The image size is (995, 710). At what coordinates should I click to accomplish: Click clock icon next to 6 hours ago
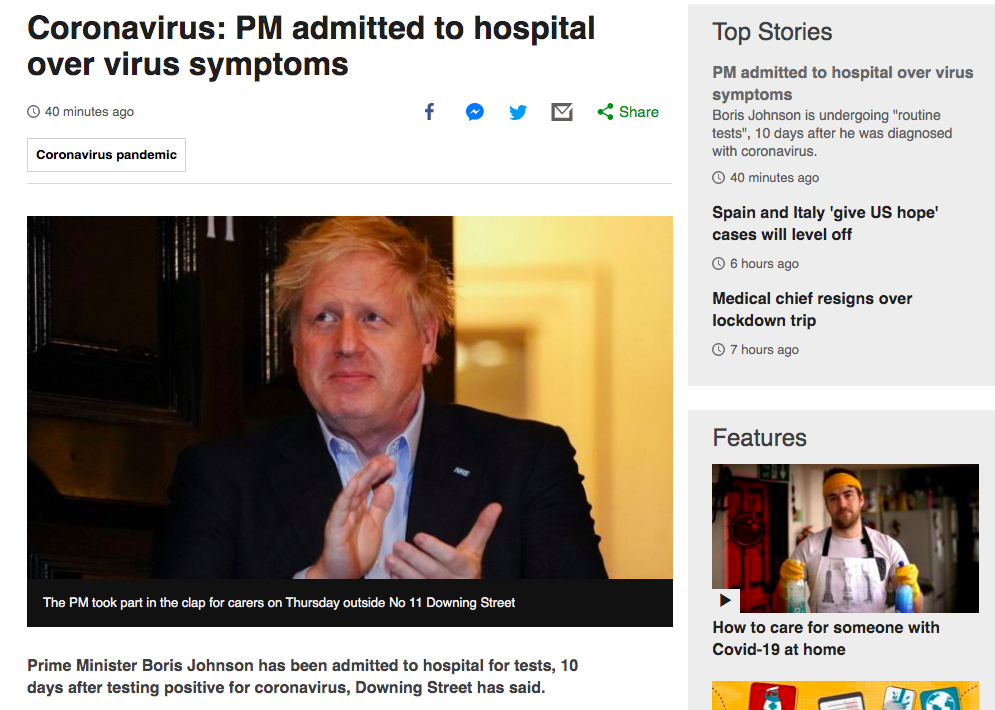[718, 263]
